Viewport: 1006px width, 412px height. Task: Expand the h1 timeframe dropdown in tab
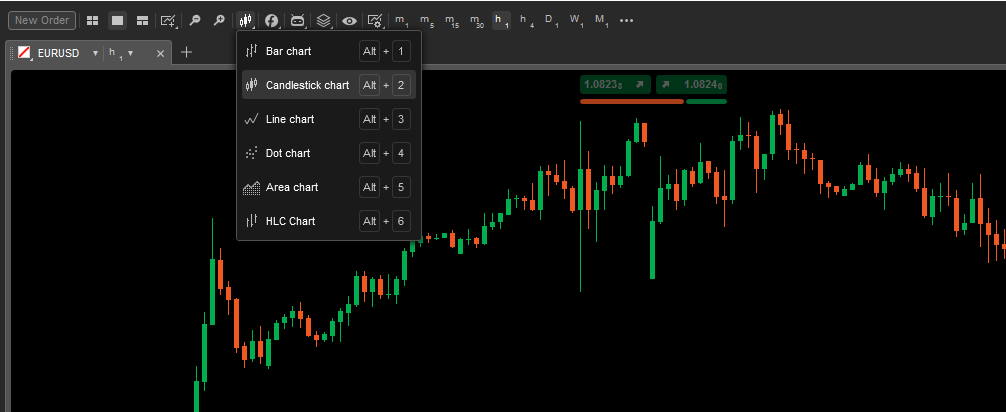(x=131, y=53)
